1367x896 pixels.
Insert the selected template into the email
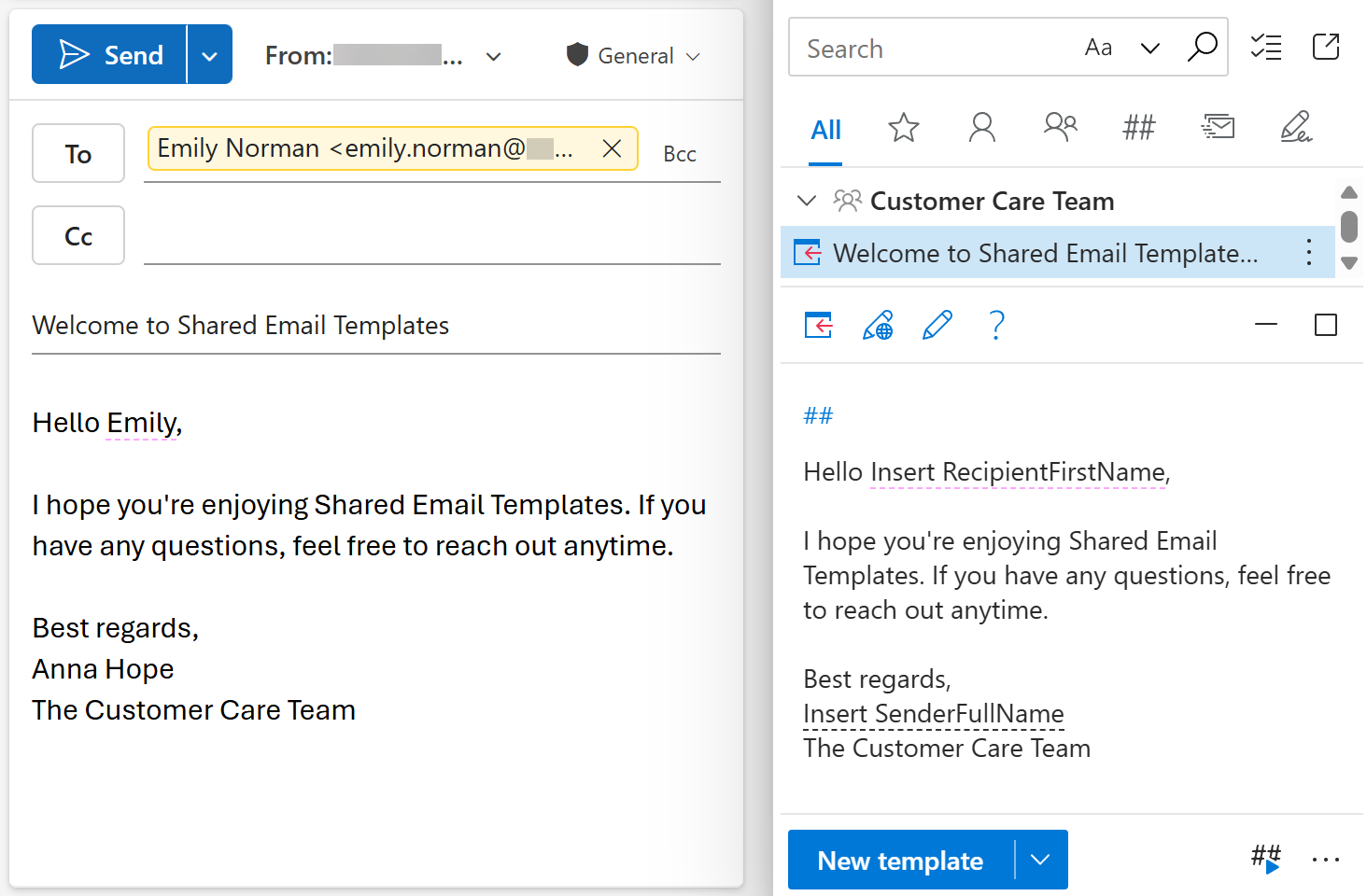pyautogui.click(x=817, y=325)
